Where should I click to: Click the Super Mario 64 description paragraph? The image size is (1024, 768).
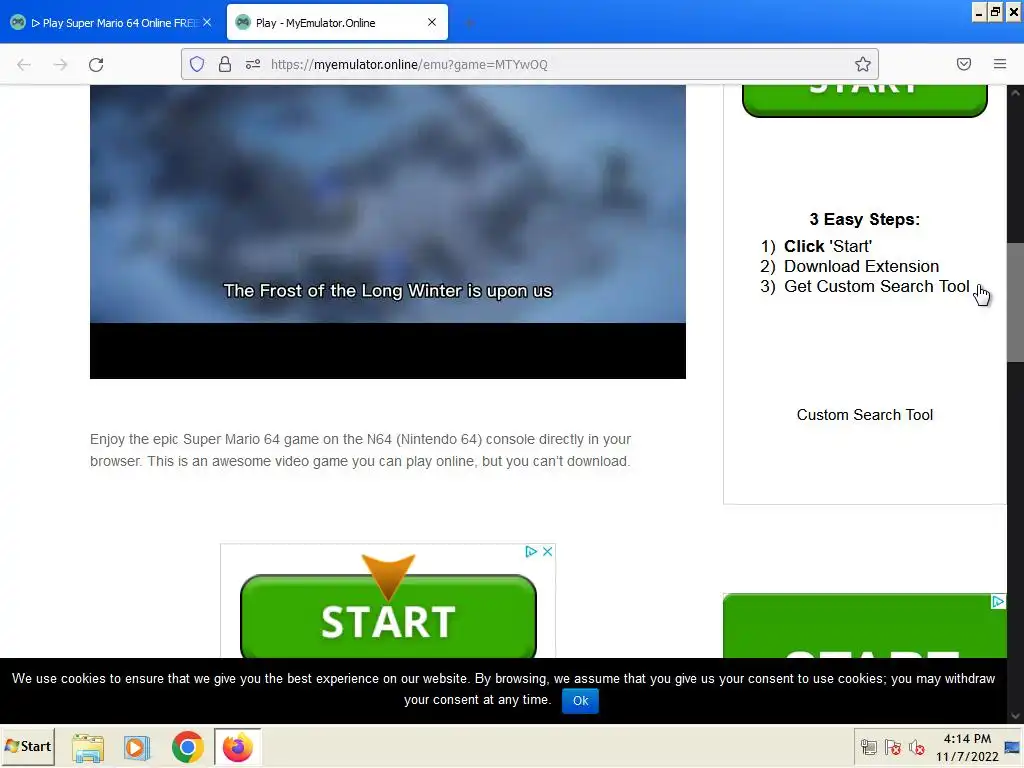pyautogui.click(x=360, y=450)
